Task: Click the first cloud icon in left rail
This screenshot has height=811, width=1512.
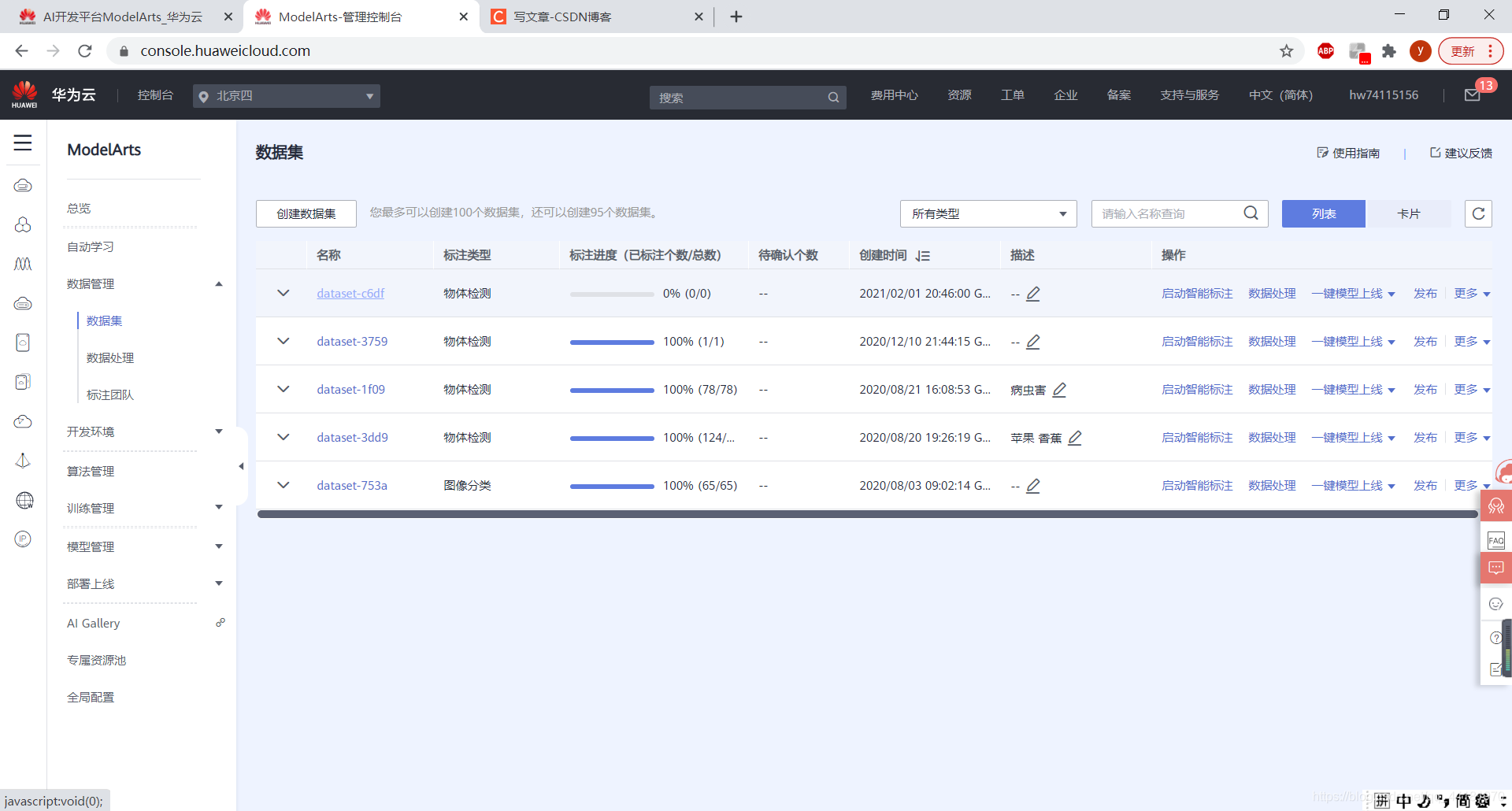Action: click(x=23, y=186)
